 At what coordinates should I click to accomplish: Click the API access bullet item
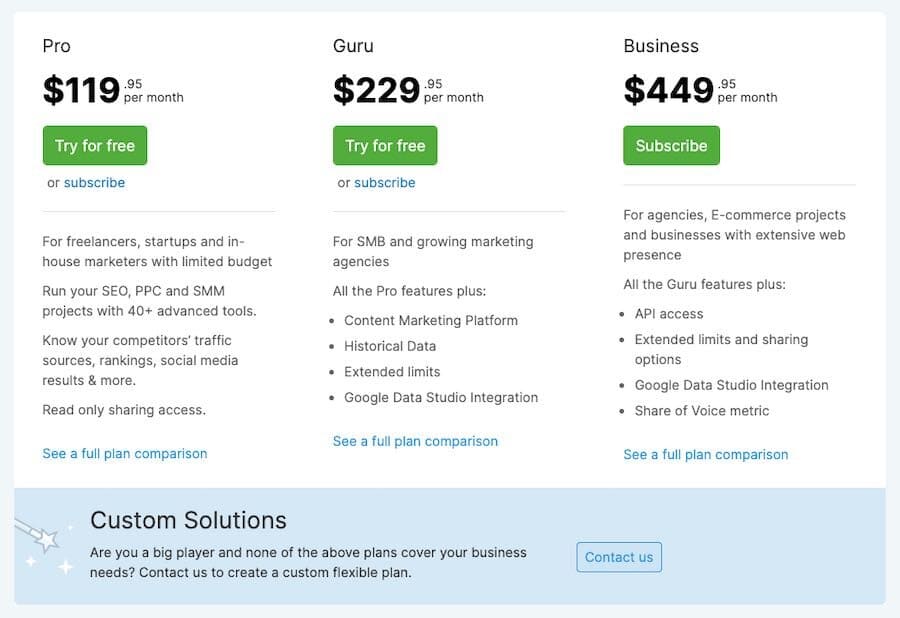(x=669, y=314)
